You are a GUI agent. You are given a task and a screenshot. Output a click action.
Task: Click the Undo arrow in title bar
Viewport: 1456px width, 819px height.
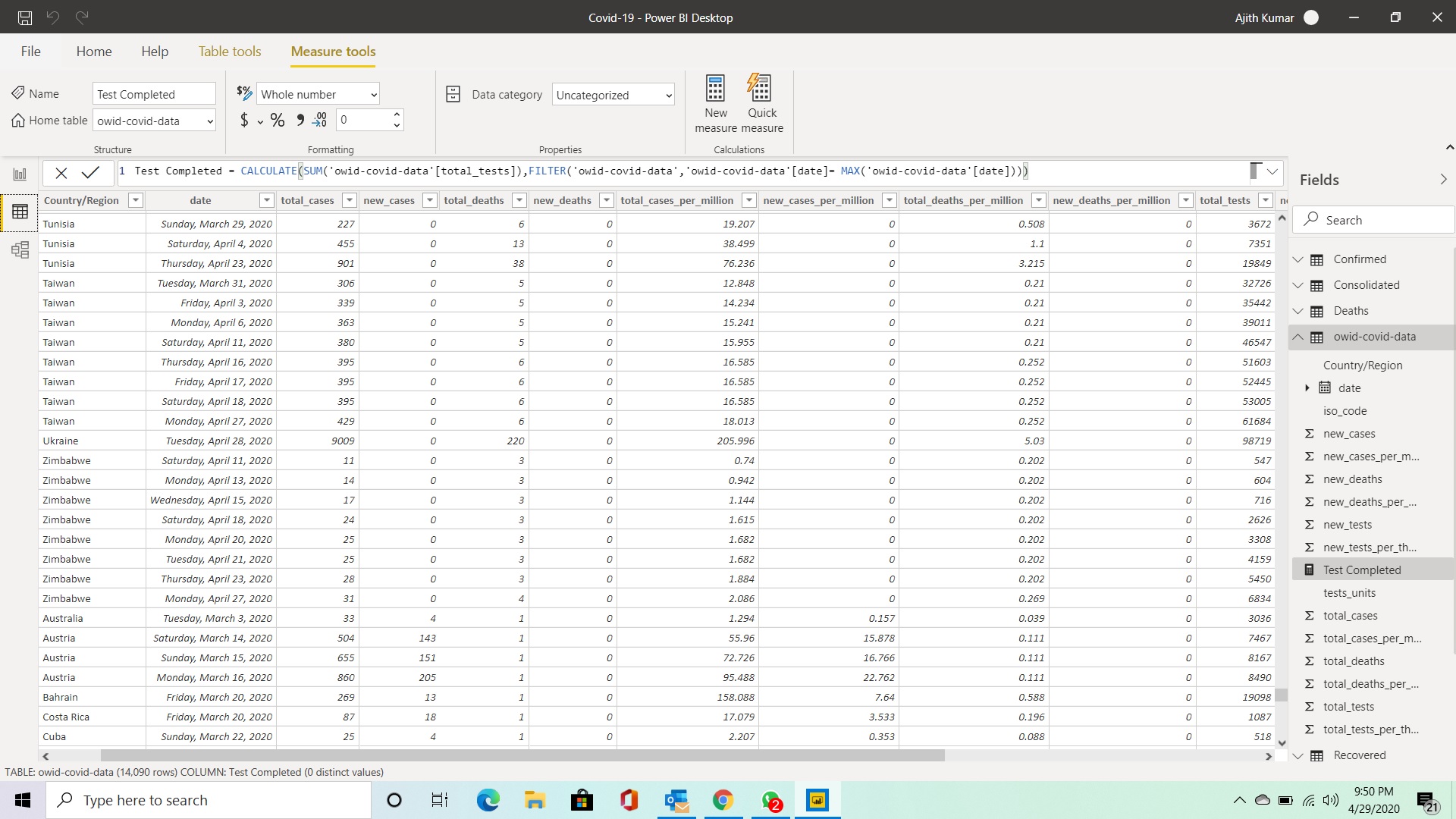(x=53, y=17)
